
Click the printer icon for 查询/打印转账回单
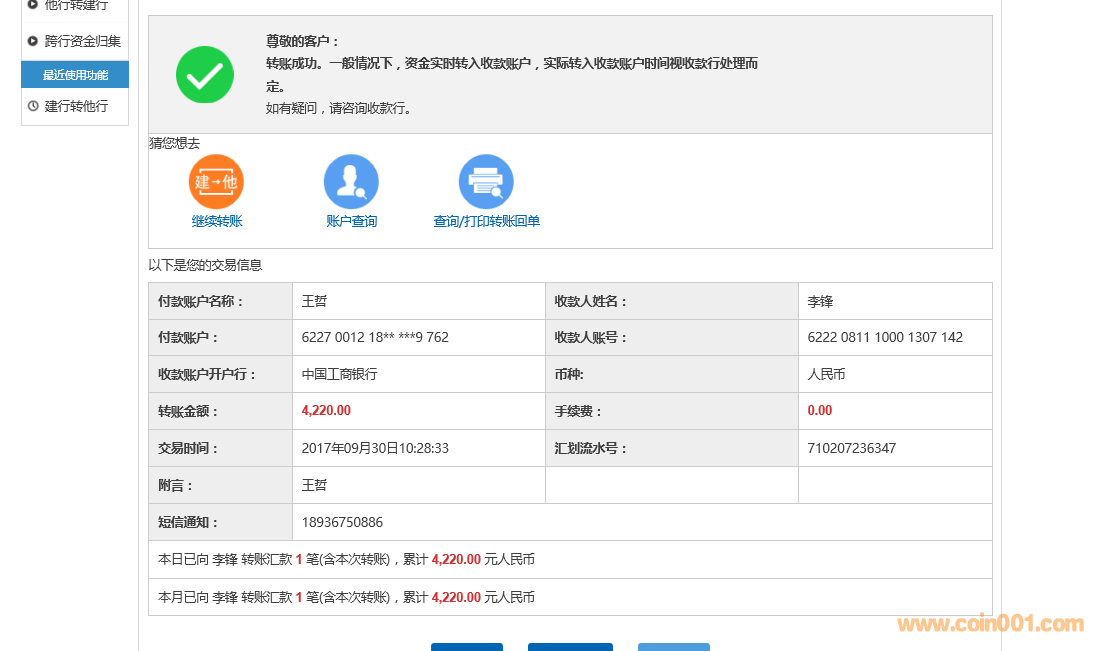coord(486,182)
